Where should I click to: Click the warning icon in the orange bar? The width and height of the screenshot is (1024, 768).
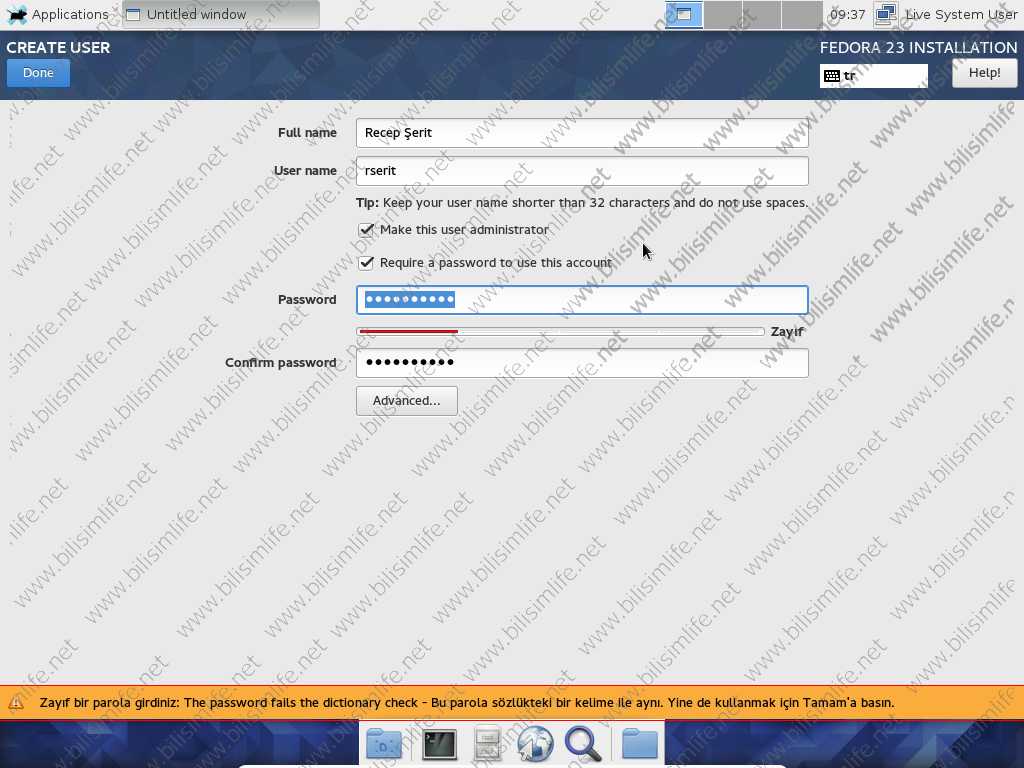point(16,703)
